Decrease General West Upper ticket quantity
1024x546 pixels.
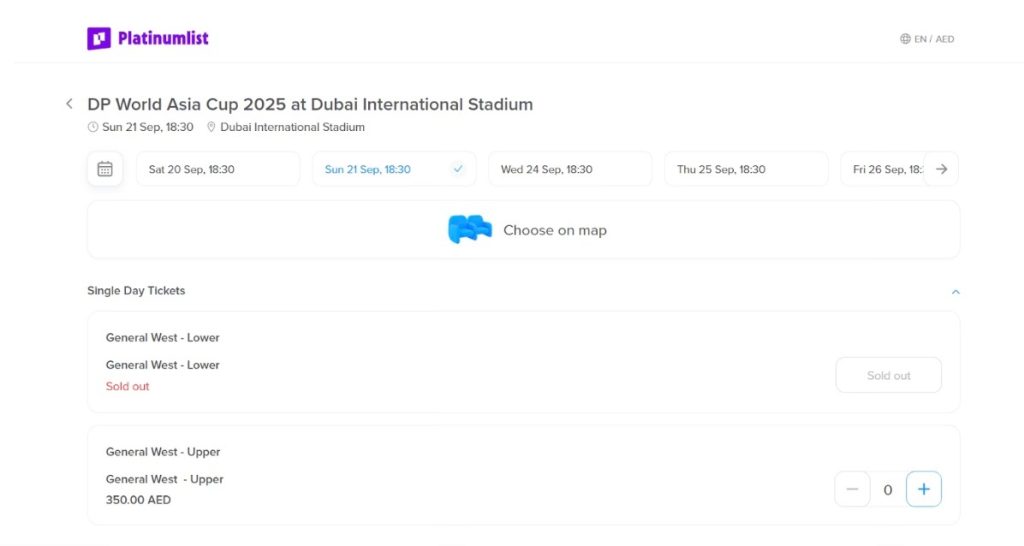(852, 489)
